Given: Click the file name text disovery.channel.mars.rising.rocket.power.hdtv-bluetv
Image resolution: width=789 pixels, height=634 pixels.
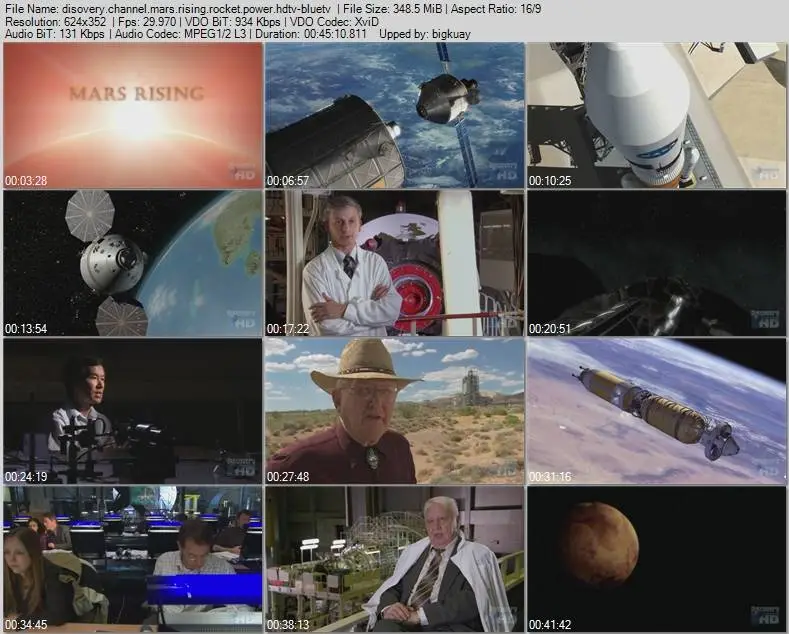Looking at the screenshot, I should [196, 9].
